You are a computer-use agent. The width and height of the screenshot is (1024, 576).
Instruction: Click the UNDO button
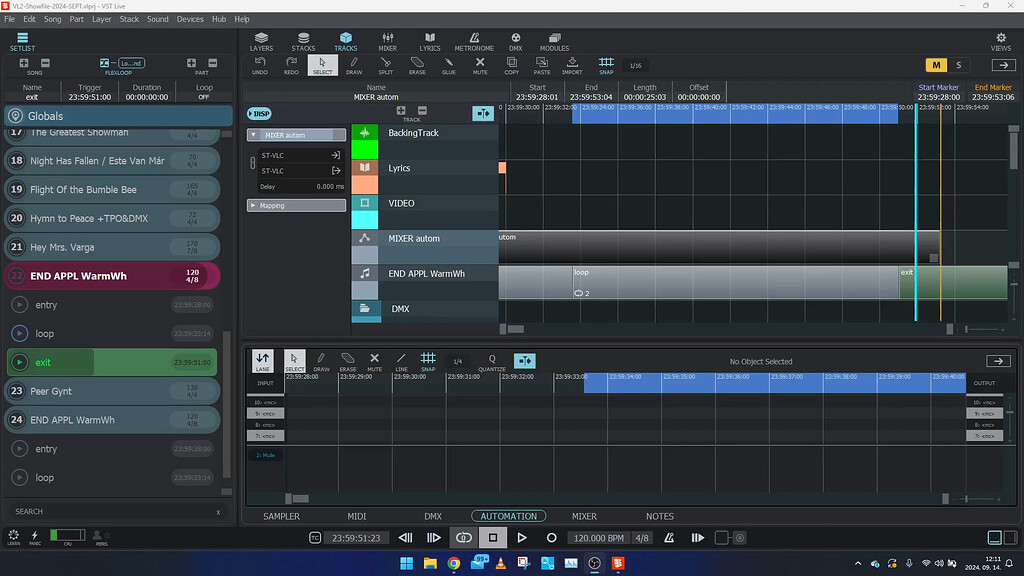pos(260,65)
